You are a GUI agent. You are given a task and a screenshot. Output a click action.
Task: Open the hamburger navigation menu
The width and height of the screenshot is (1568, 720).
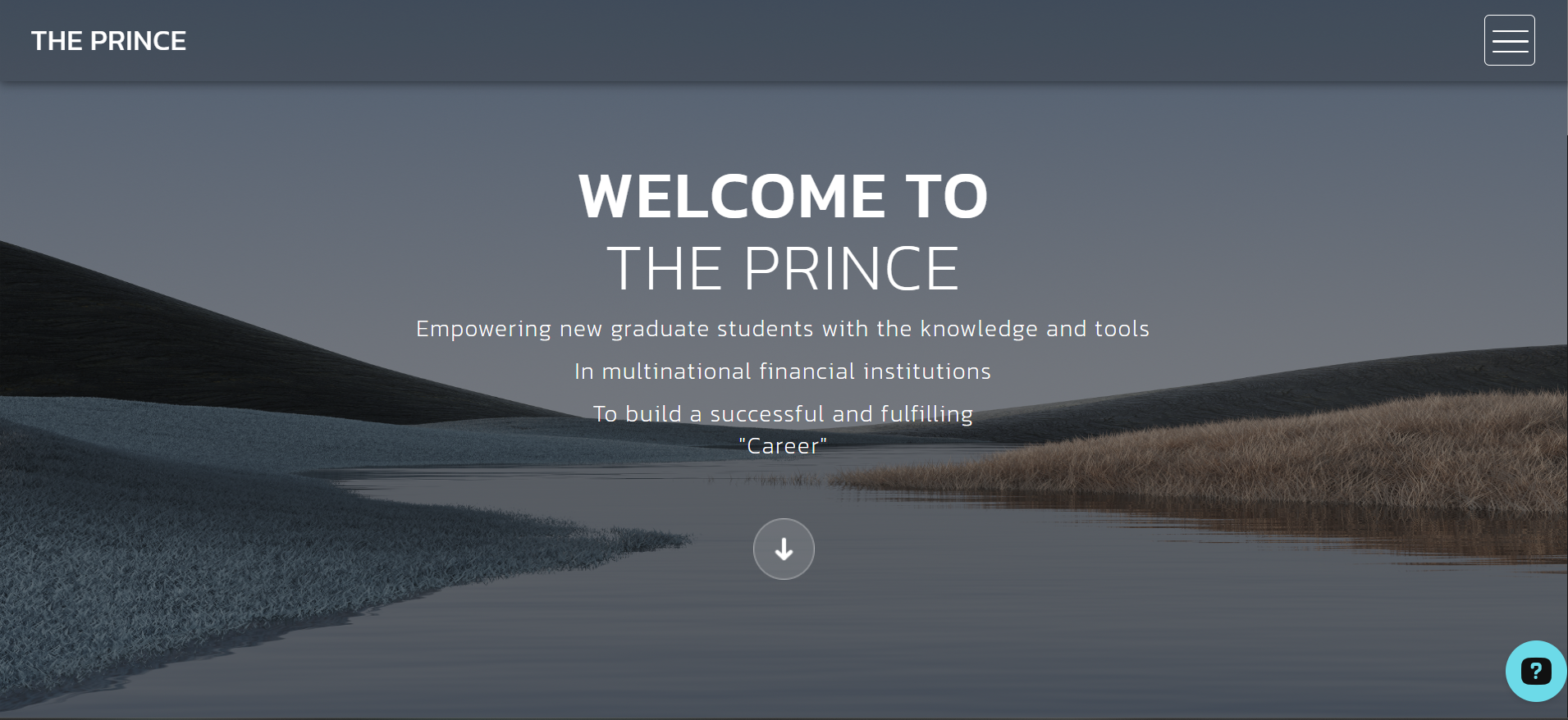tap(1509, 40)
